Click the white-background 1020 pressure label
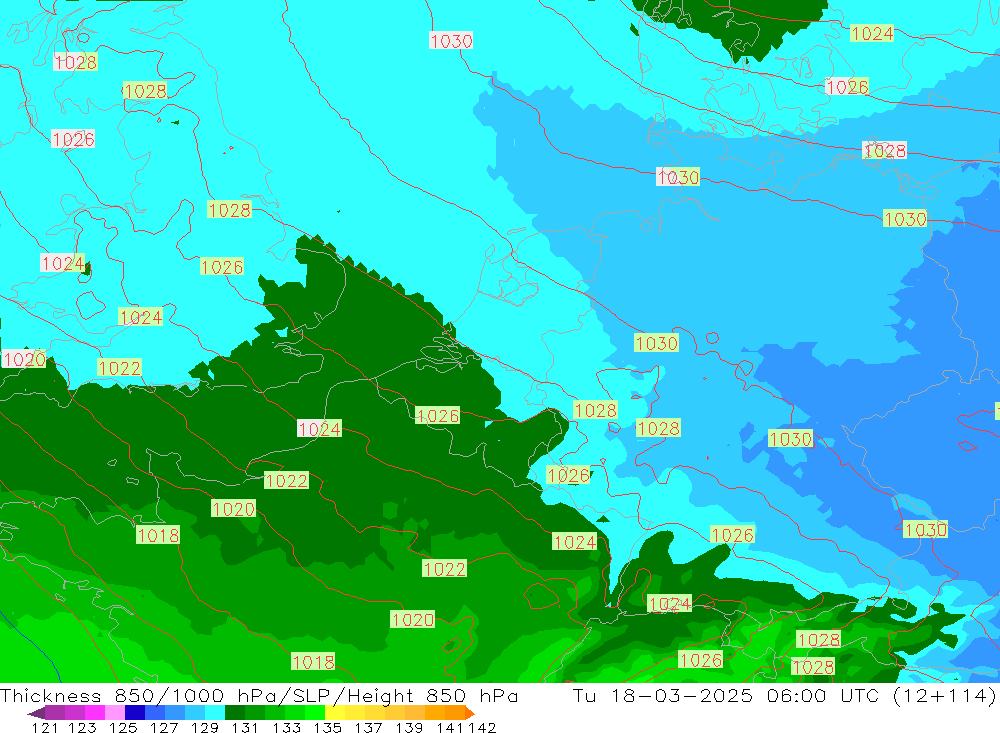This screenshot has height=733, width=1000. pos(24,359)
